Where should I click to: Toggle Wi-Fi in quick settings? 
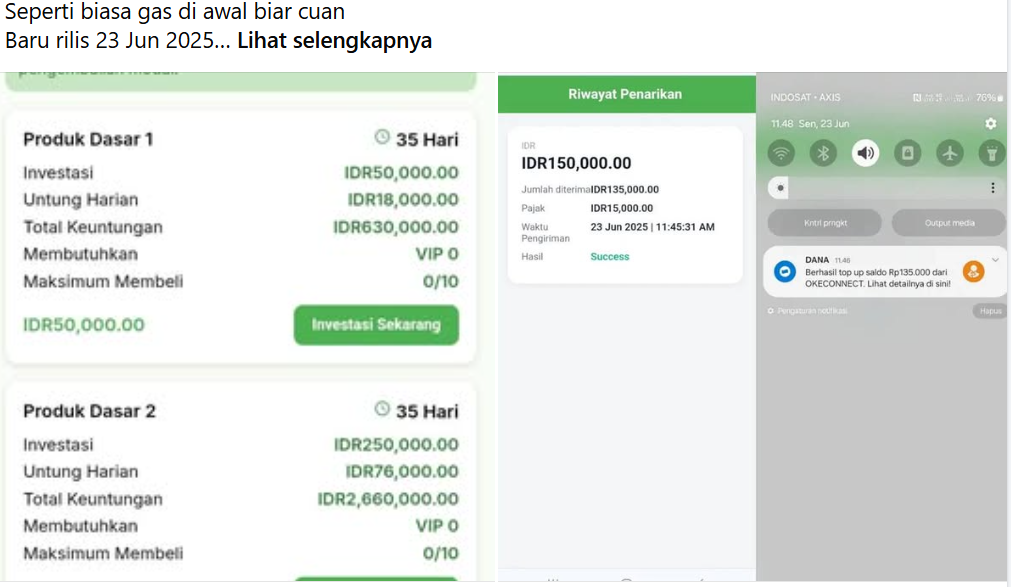[x=781, y=153]
